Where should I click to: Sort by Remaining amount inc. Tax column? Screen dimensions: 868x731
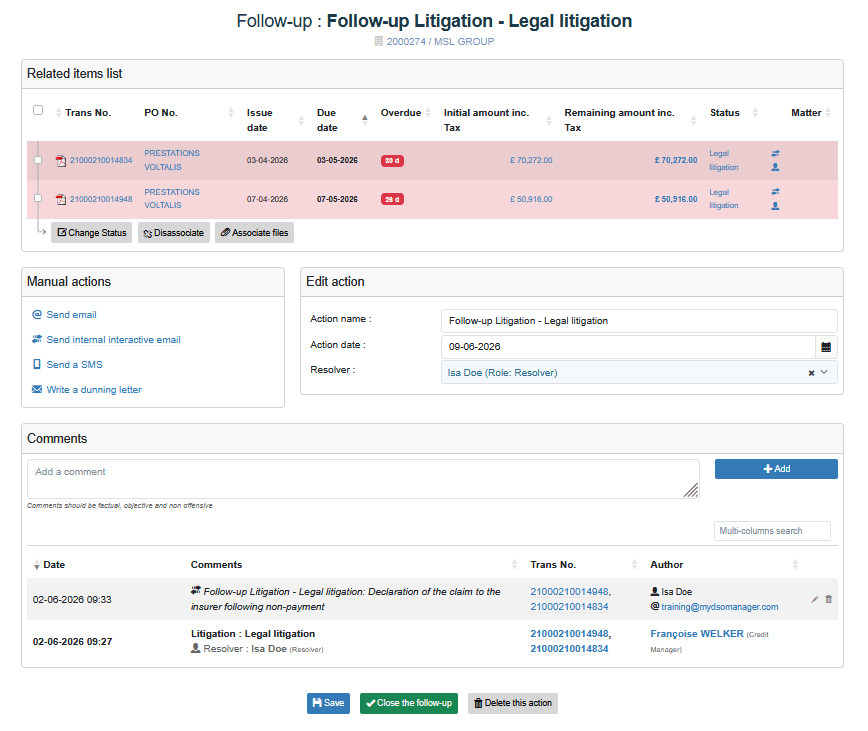click(x=693, y=120)
